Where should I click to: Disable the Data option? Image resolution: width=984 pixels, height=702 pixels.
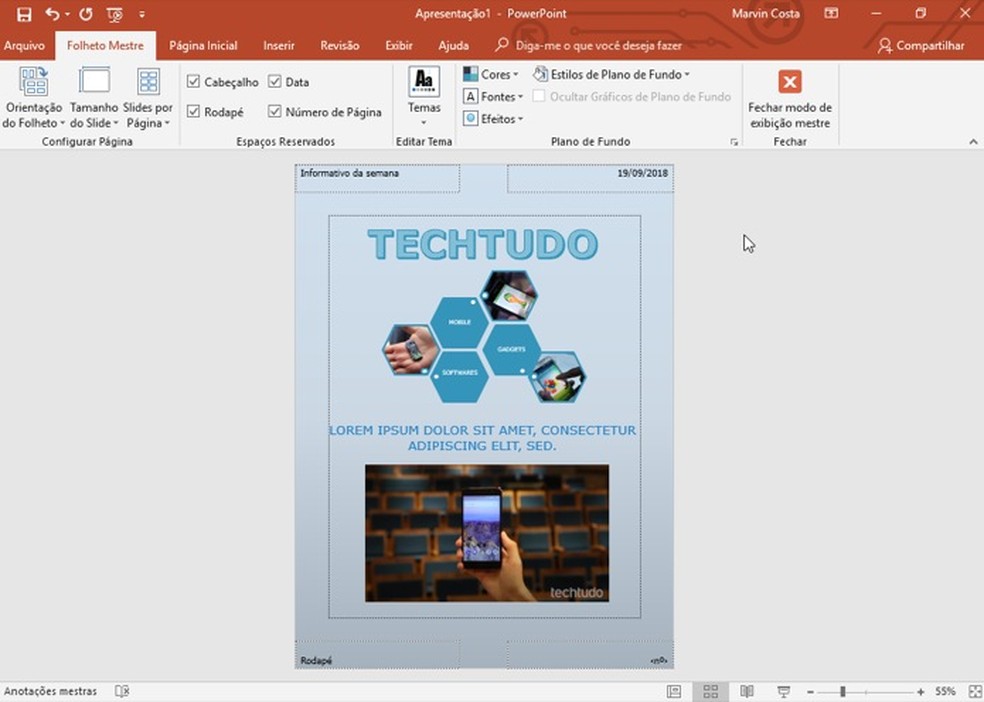pyautogui.click(x=274, y=82)
